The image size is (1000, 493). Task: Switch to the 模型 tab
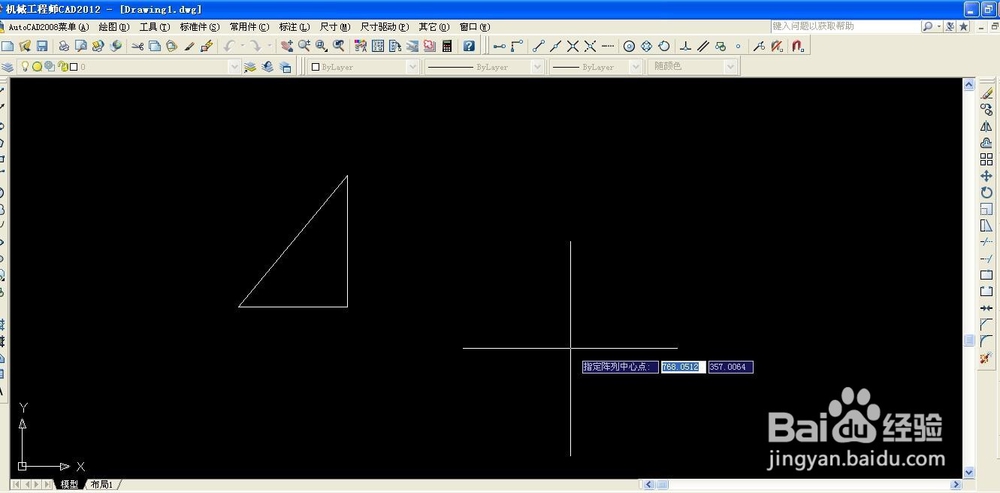click(x=69, y=485)
